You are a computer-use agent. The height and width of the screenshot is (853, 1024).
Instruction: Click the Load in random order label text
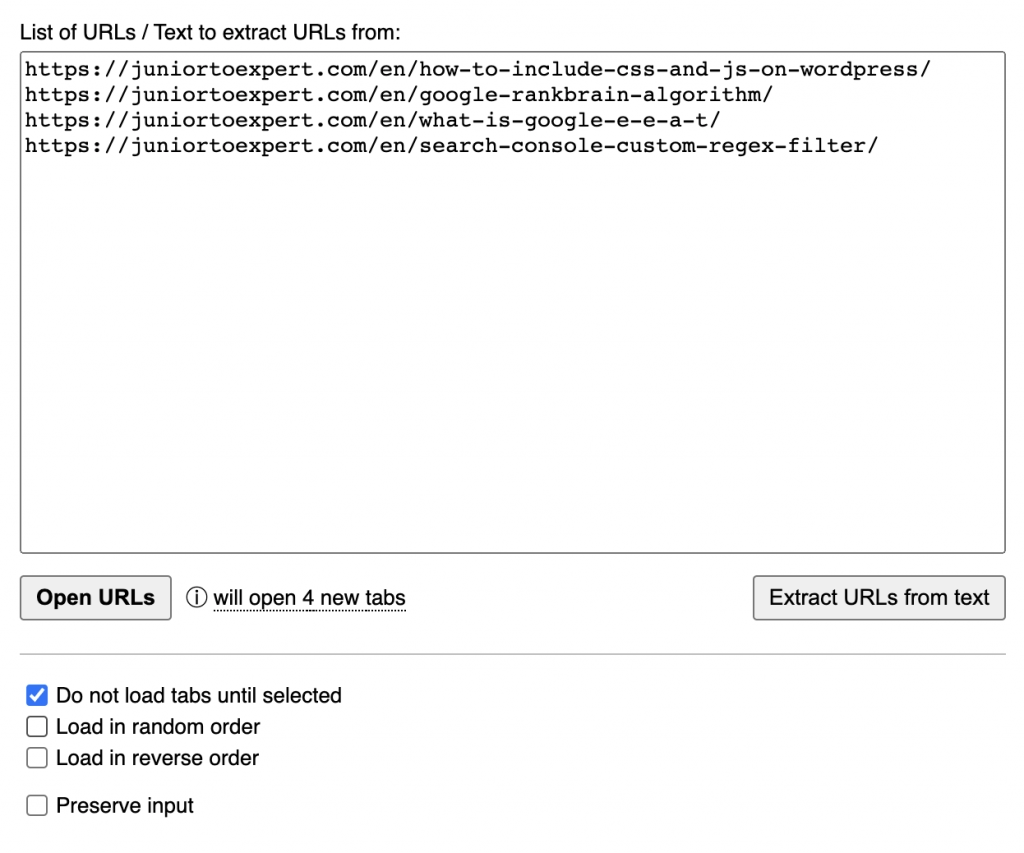point(155,727)
